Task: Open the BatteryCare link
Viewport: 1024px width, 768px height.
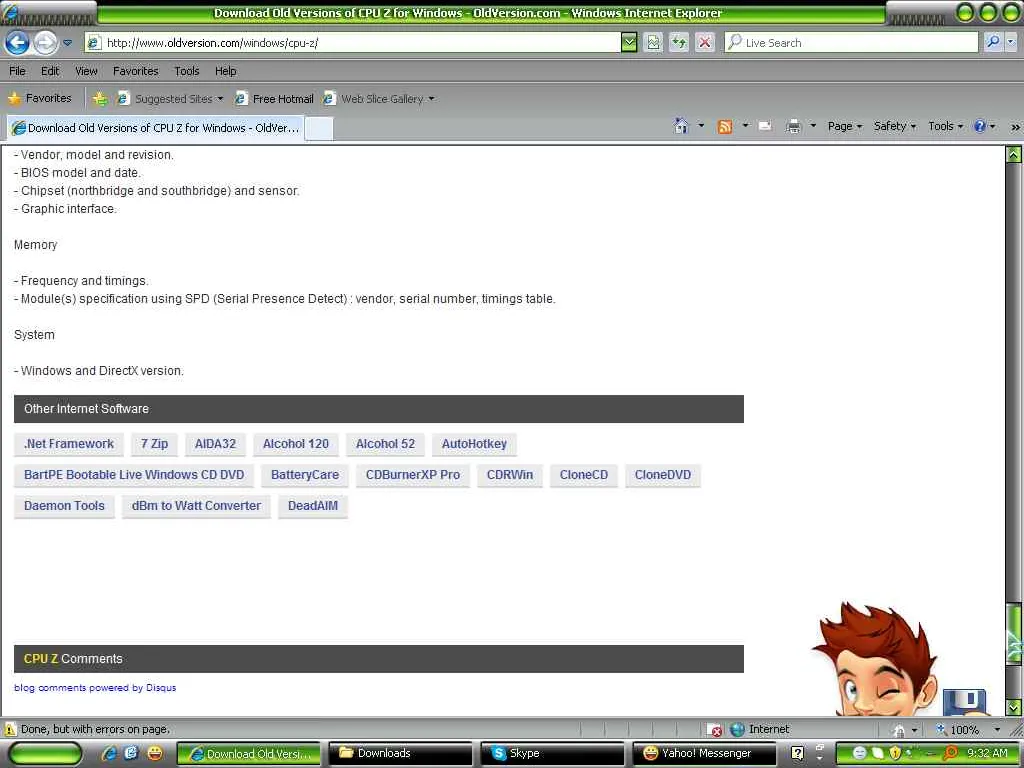Action: pyautogui.click(x=305, y=475)
